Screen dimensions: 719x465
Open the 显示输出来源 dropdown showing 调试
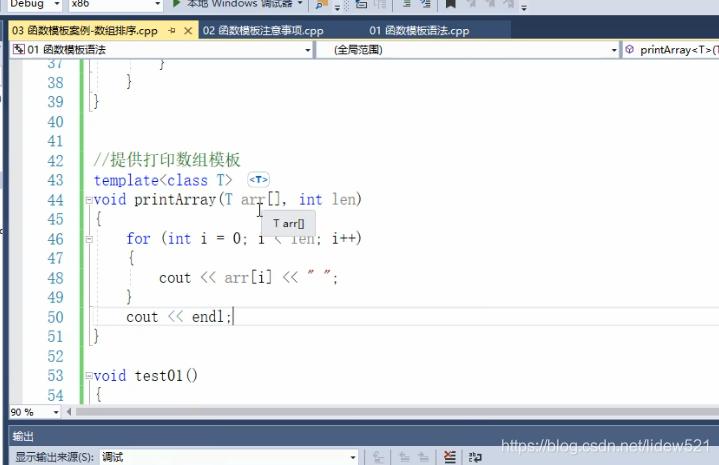point(229,457)
